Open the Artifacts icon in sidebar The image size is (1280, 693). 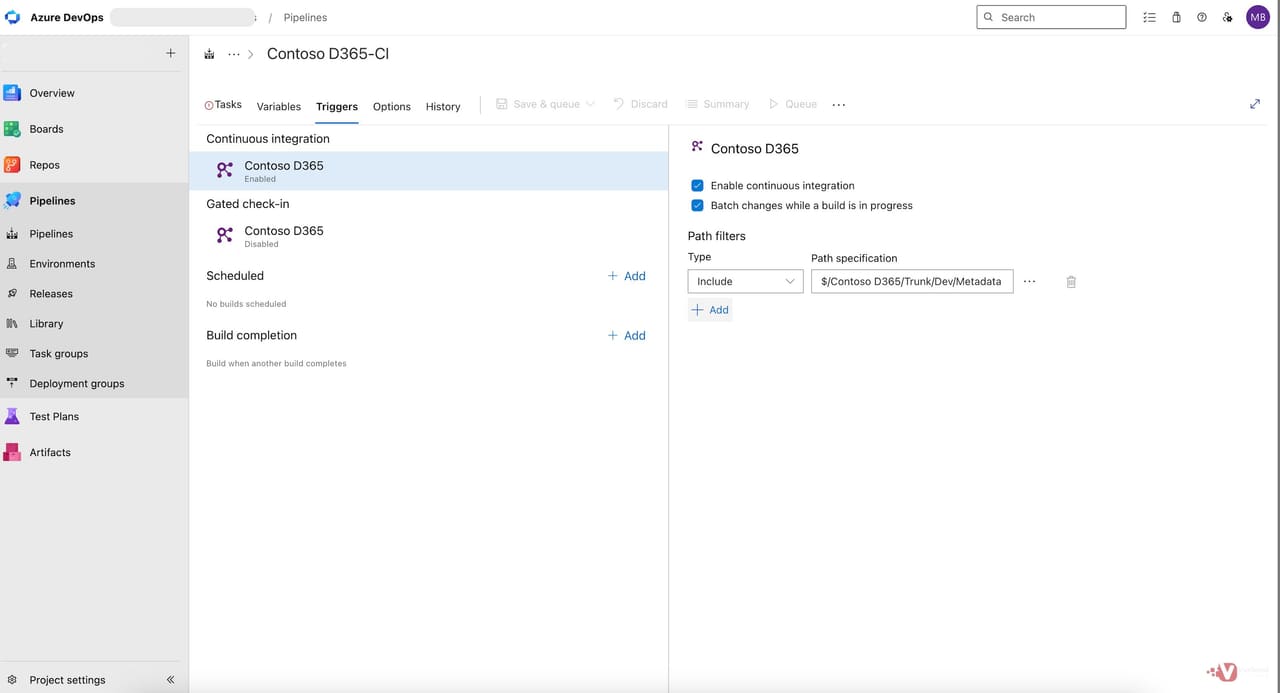tap(12, 453)
